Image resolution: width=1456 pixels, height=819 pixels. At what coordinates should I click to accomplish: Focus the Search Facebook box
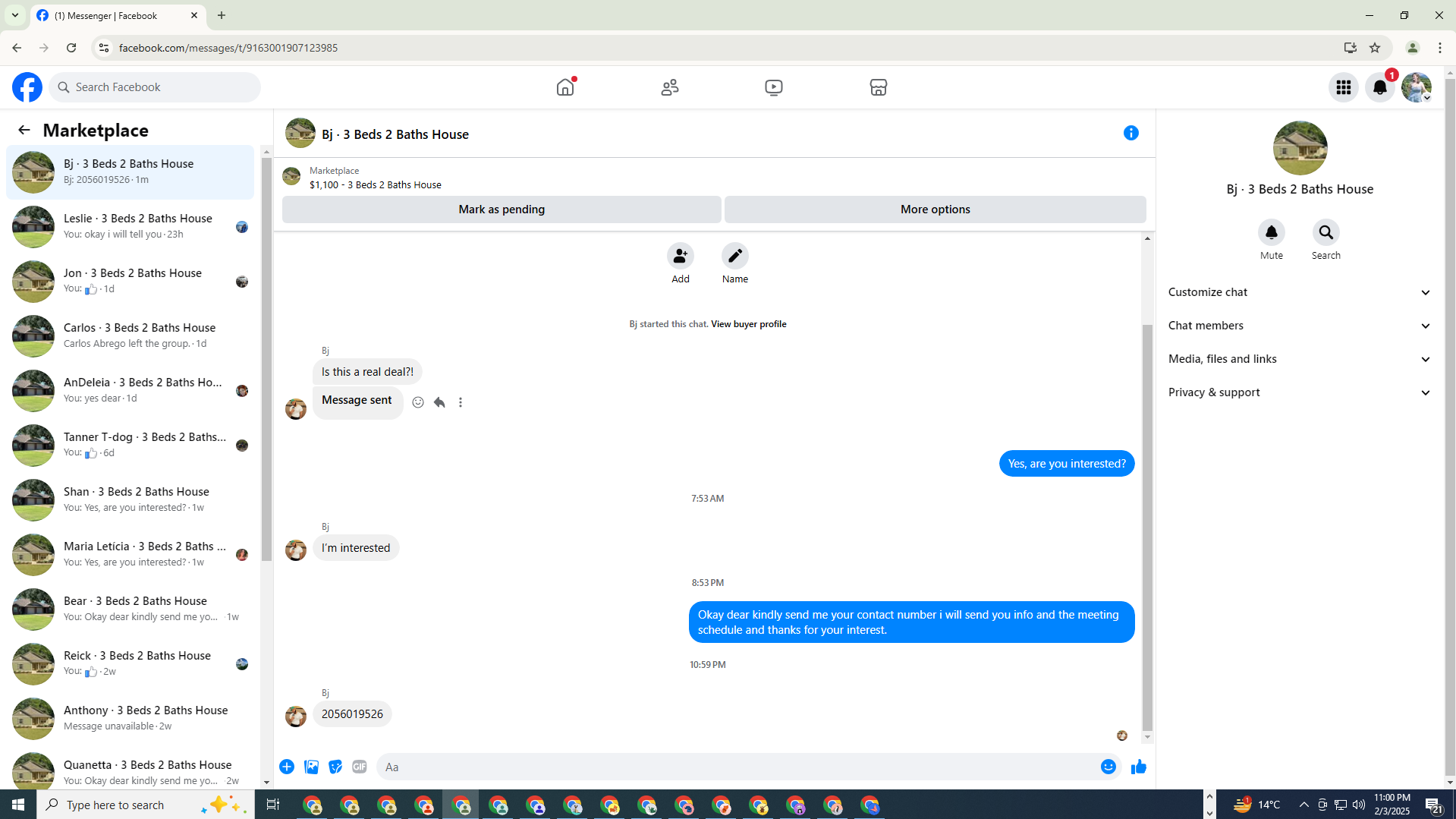(x=156, y=87)
